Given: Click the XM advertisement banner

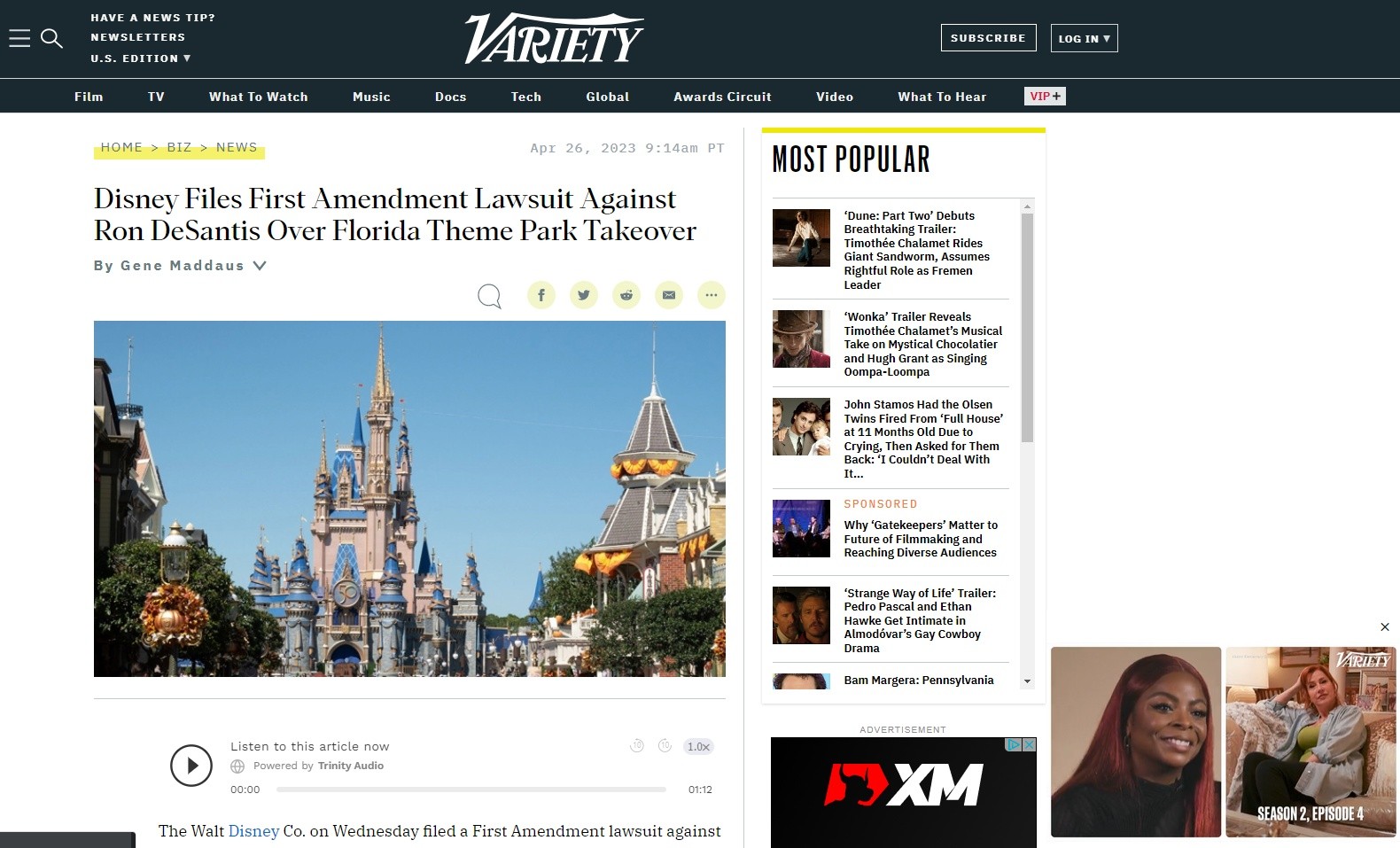Looking at the screenshot, I should (x=903, y=792).
